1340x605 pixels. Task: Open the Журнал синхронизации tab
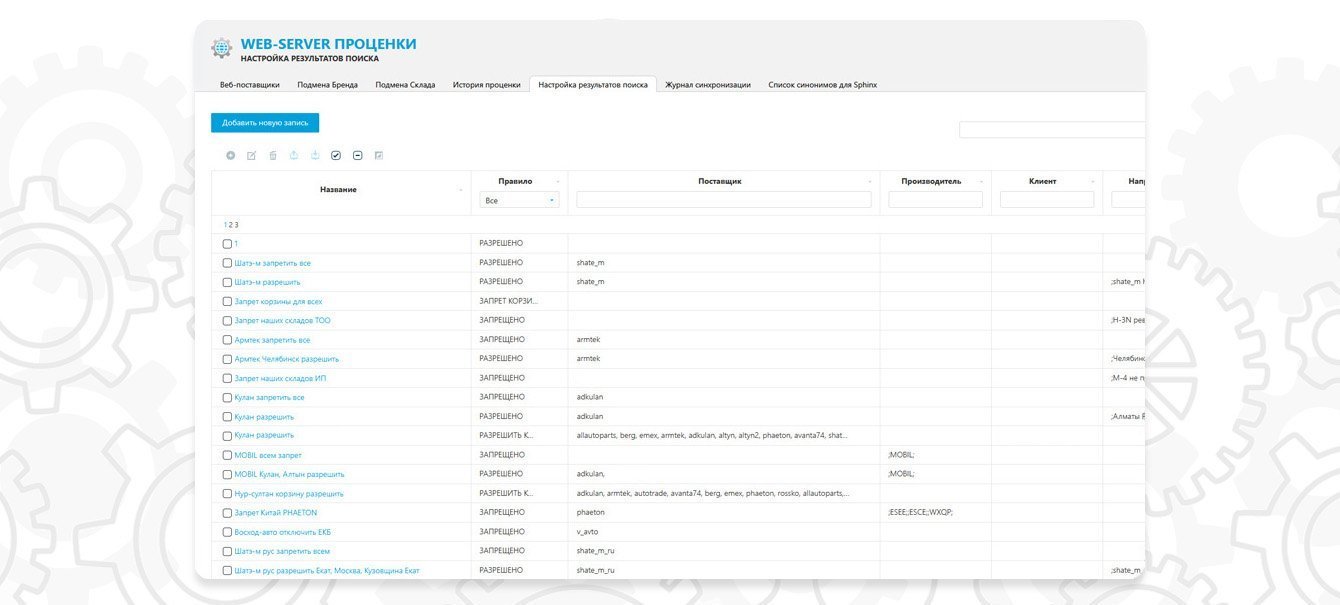(x=708, y=85)
